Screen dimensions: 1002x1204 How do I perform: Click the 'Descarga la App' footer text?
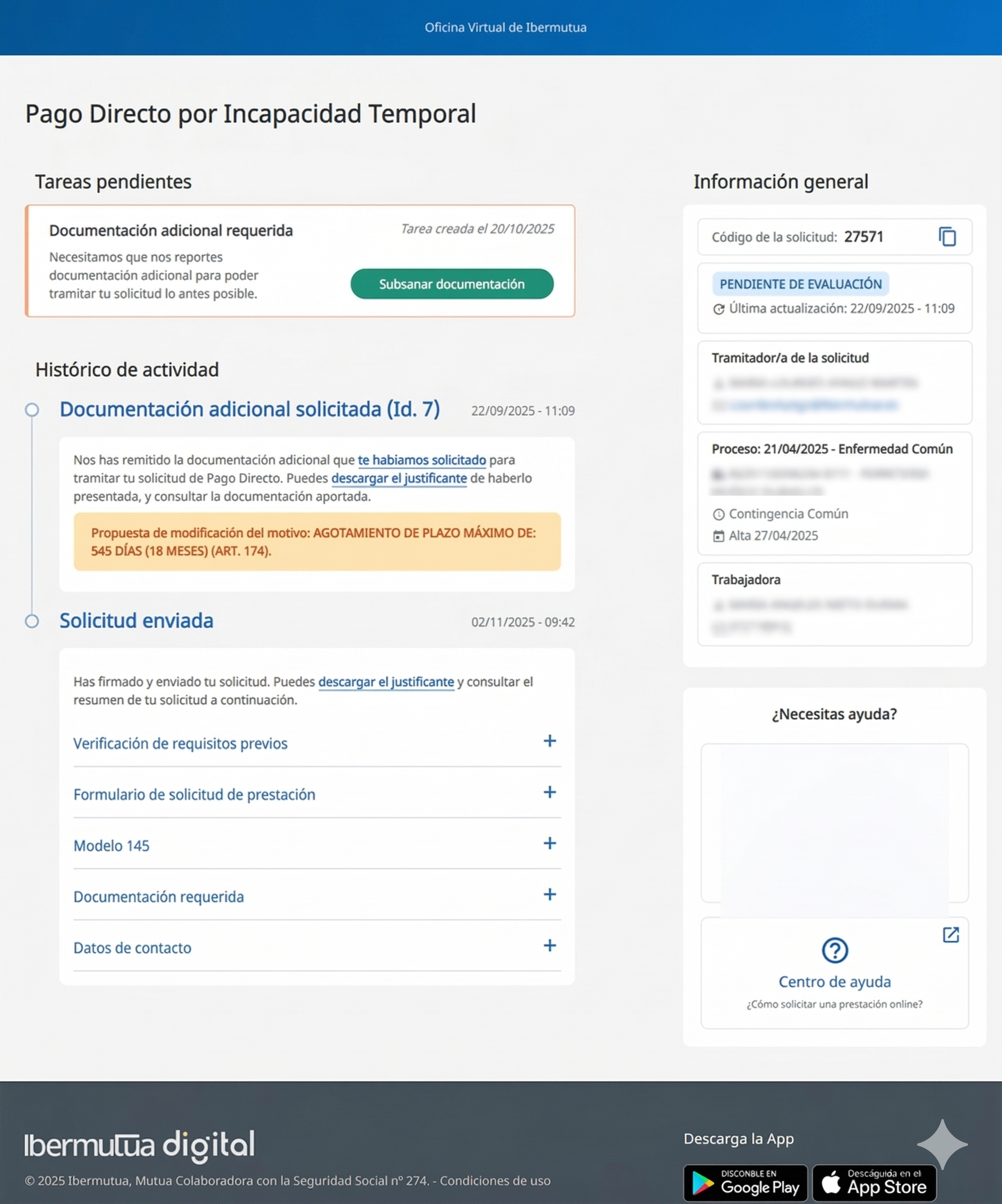[x=739, y=1139]
